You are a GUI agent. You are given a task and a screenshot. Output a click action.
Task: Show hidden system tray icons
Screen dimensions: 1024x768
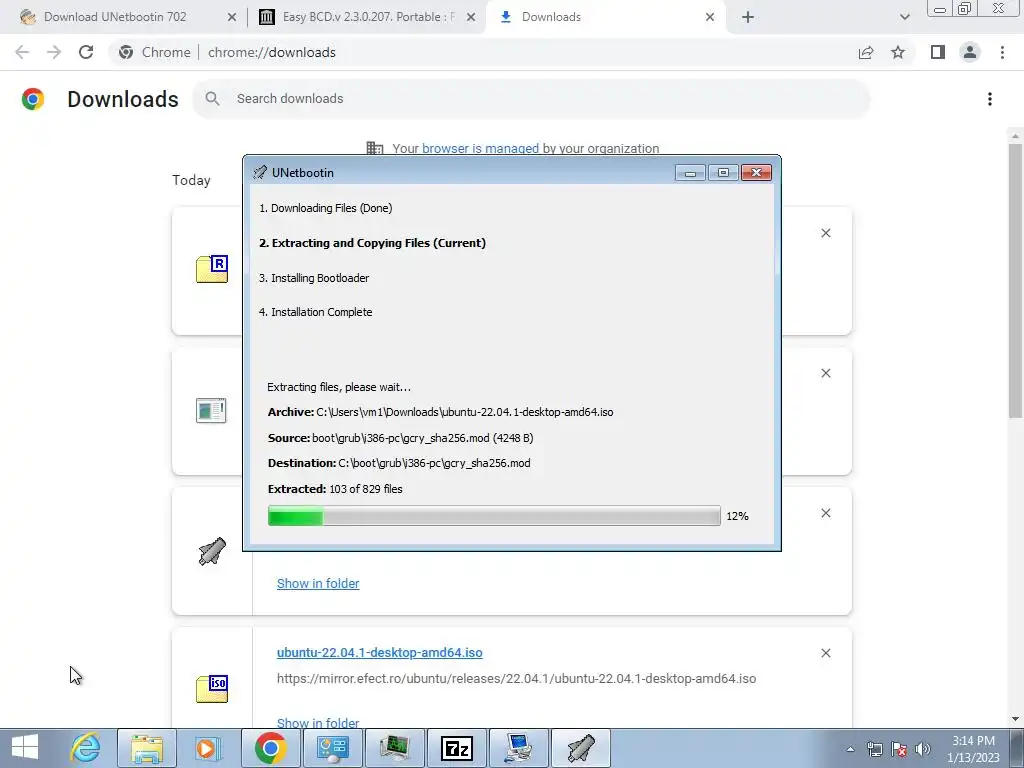point(850,749)
